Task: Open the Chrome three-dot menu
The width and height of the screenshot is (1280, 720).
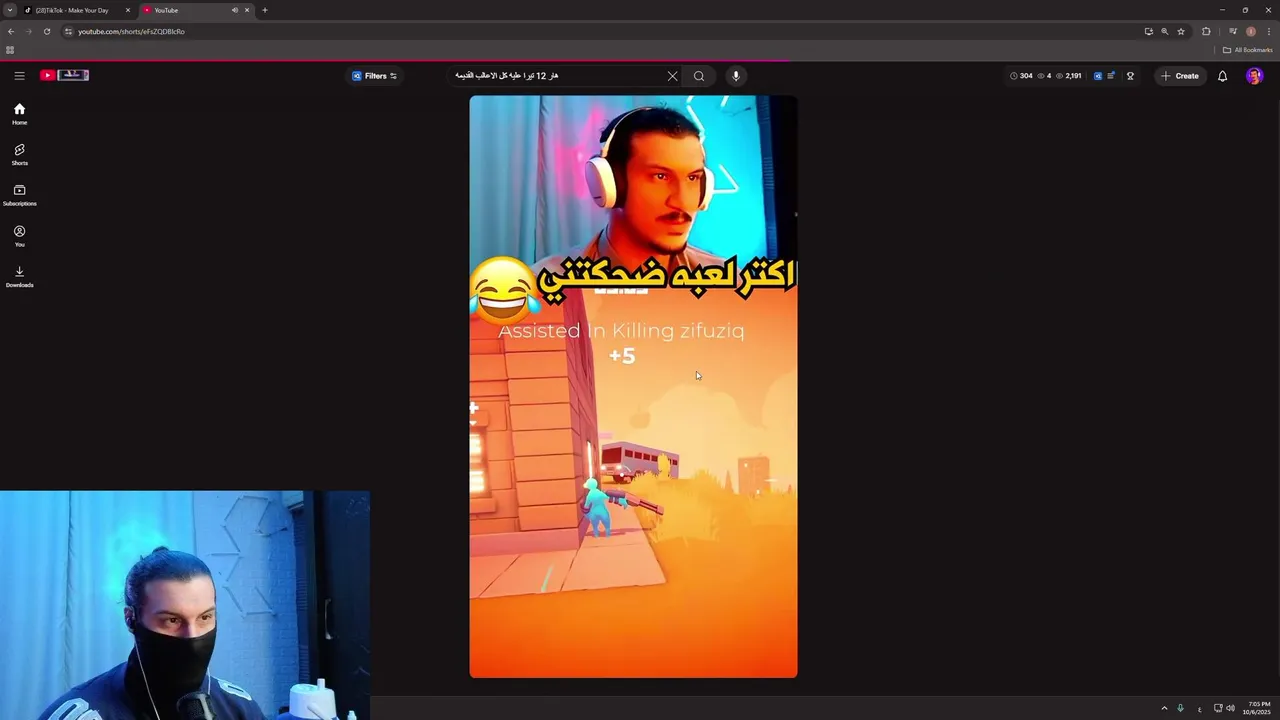Action: pyautogui.click(x=1268, y=31)
